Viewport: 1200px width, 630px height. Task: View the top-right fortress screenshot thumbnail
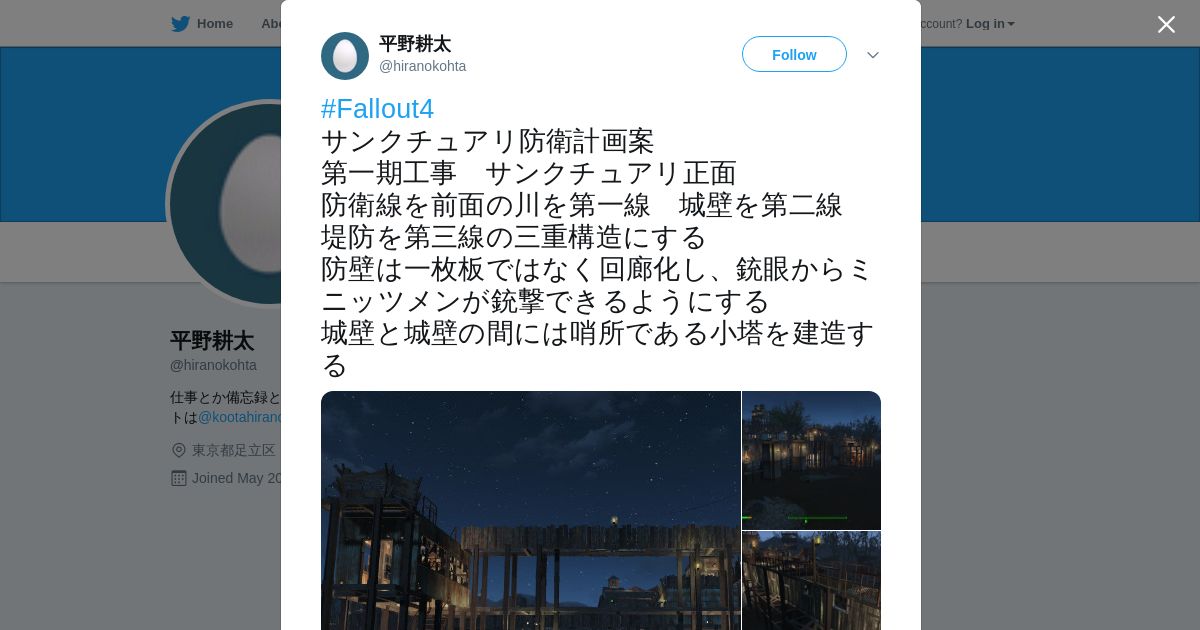point(811,460)
